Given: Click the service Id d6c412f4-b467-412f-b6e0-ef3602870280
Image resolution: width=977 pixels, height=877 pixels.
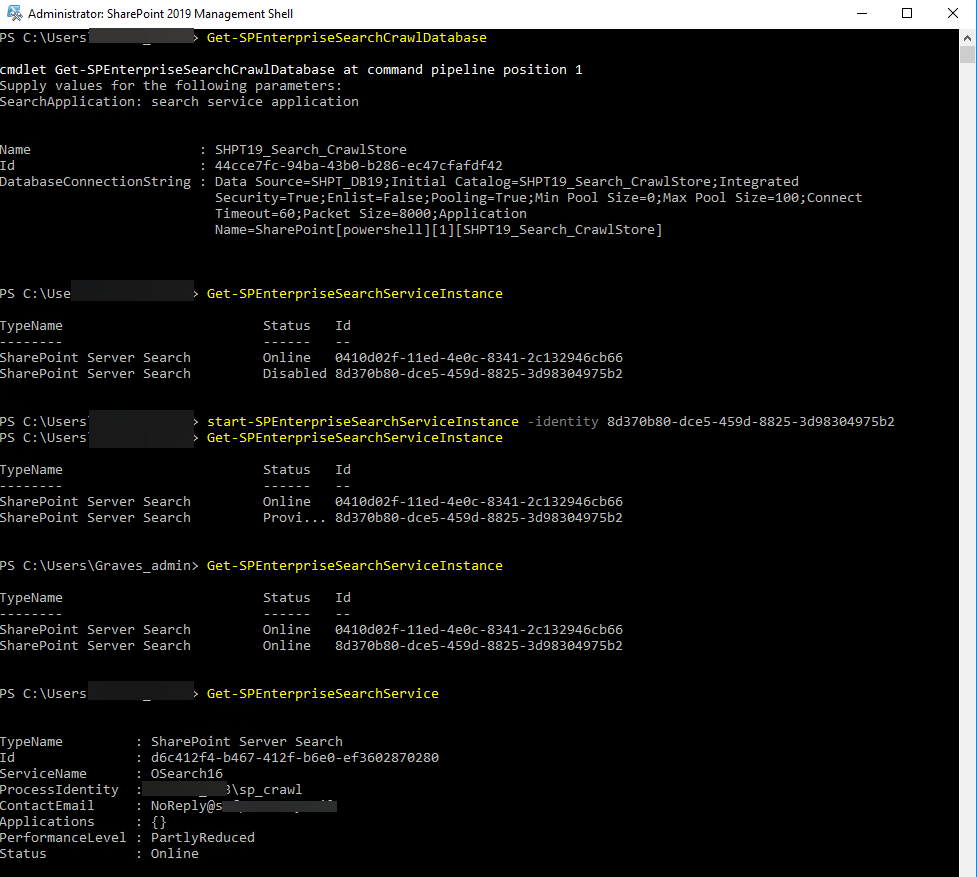Looking at the screenshot, I should point(295,757).
